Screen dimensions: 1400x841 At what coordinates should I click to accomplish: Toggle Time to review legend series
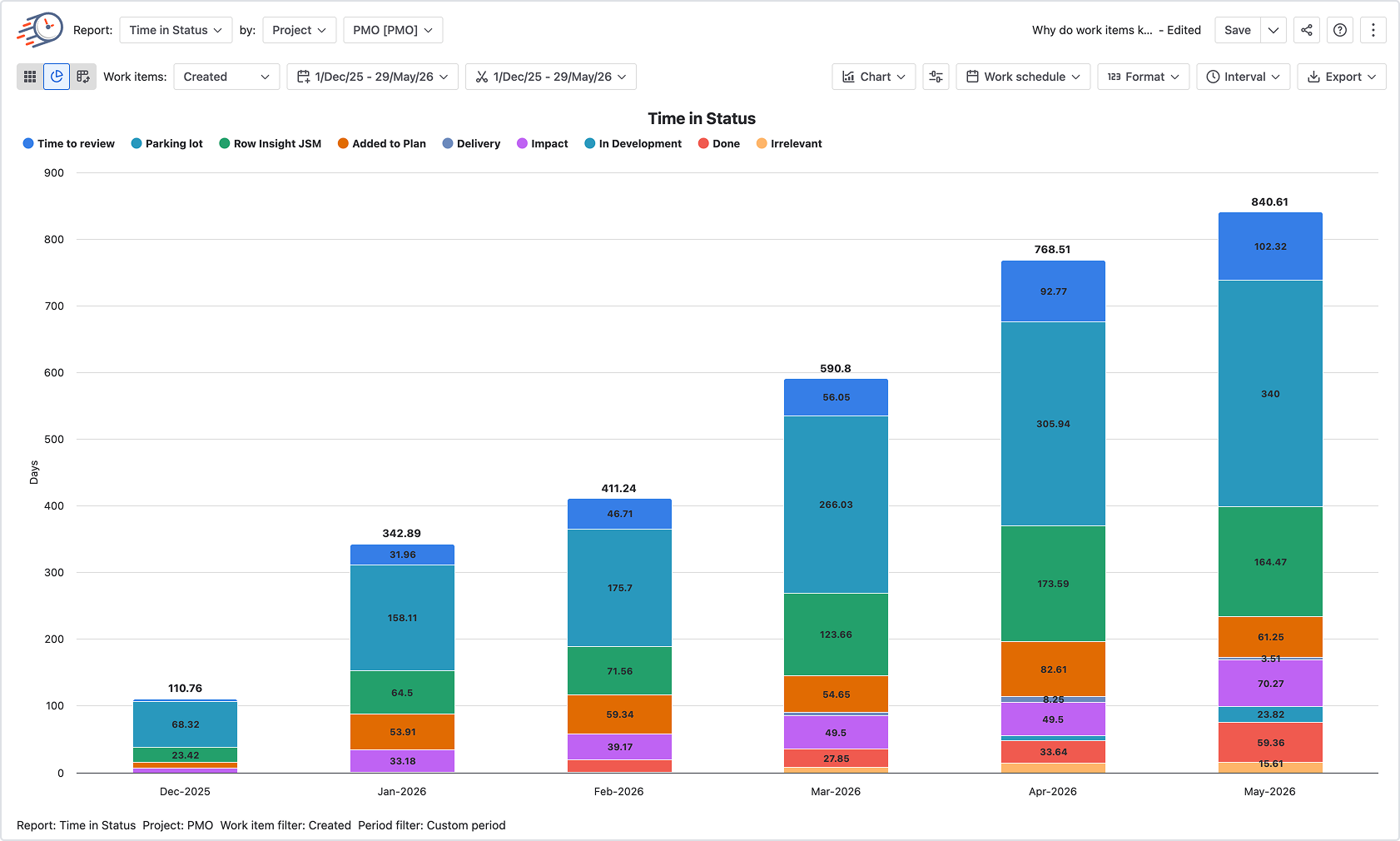click(68, 143)
